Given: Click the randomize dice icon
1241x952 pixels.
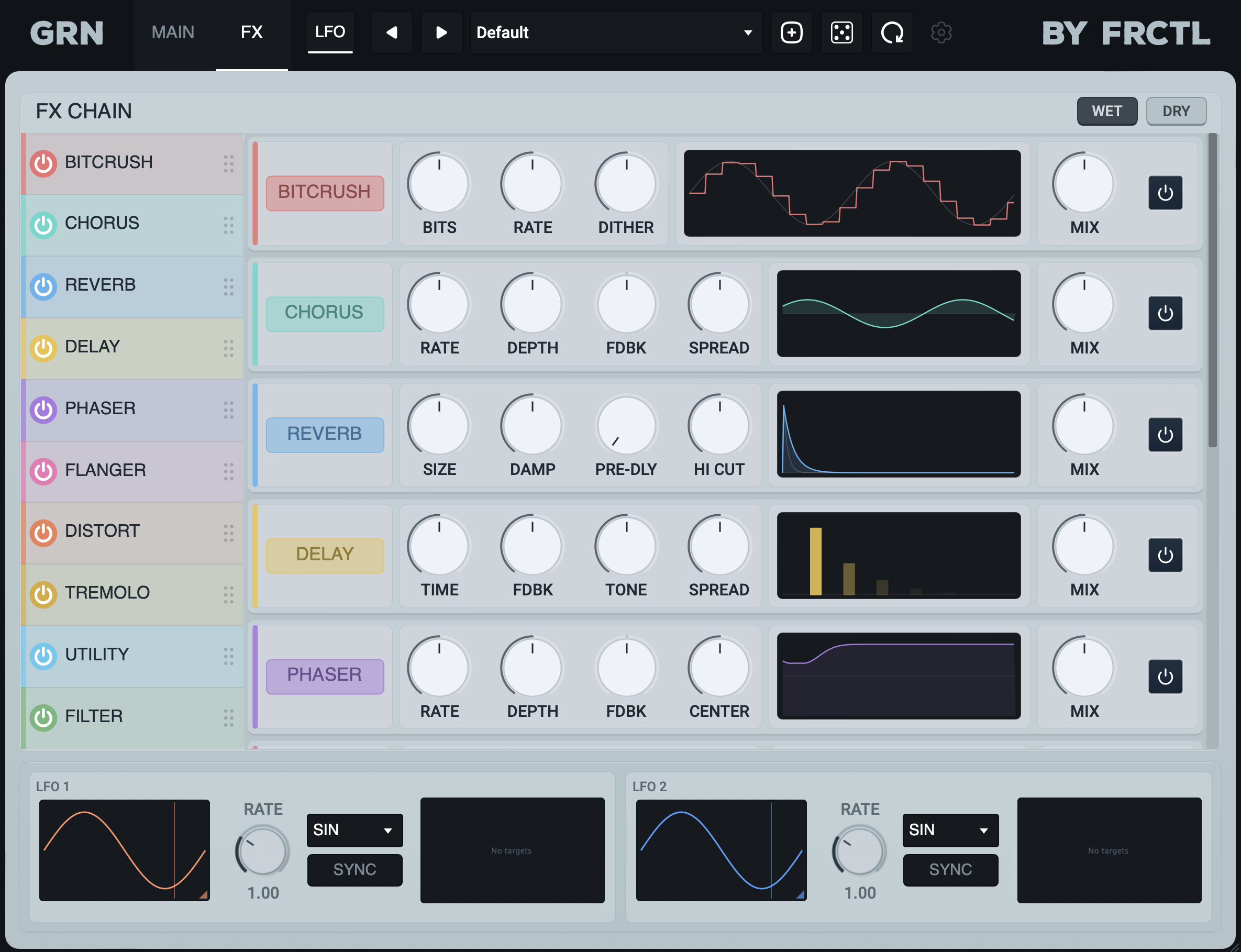Looking at the screenshot, I should point(841,32).
